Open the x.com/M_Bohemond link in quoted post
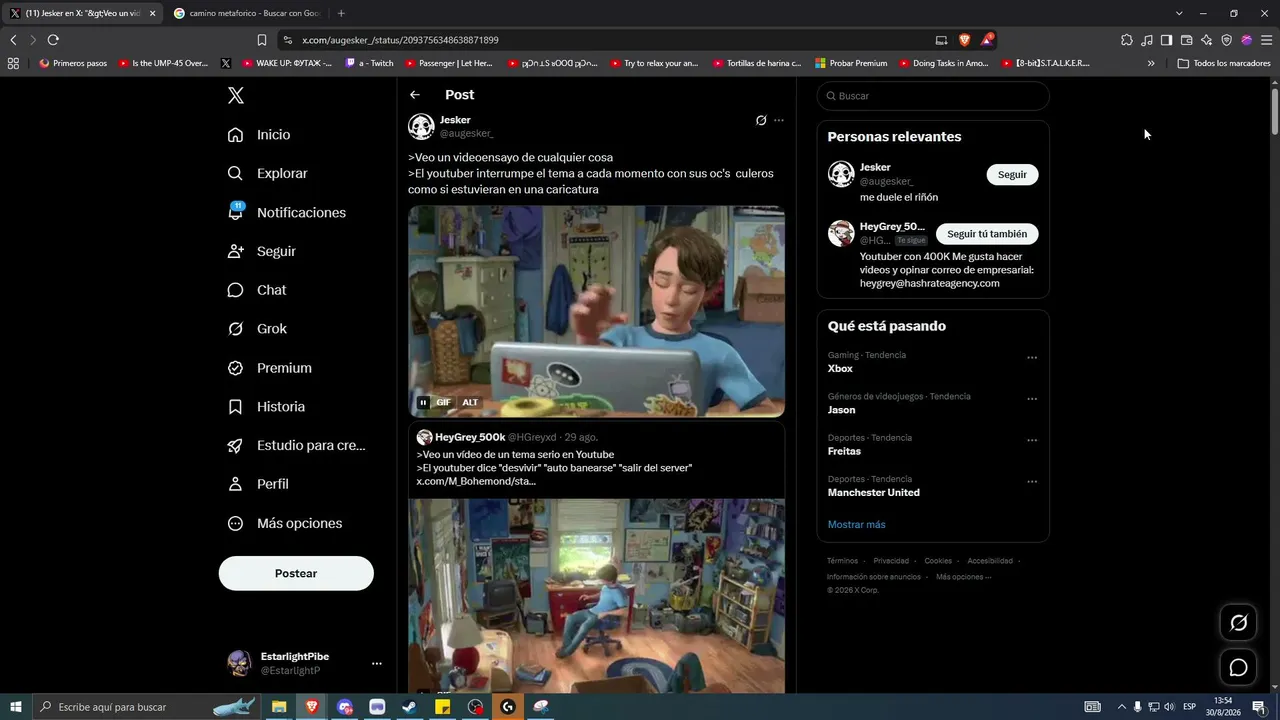 pyautogui.click(x=476, y=482)
